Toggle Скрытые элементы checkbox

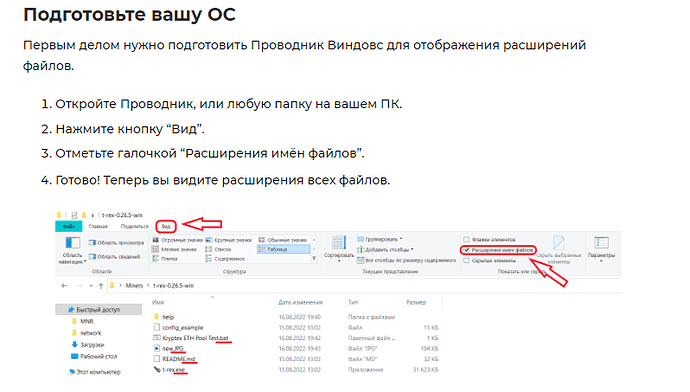tap(466, 260)
